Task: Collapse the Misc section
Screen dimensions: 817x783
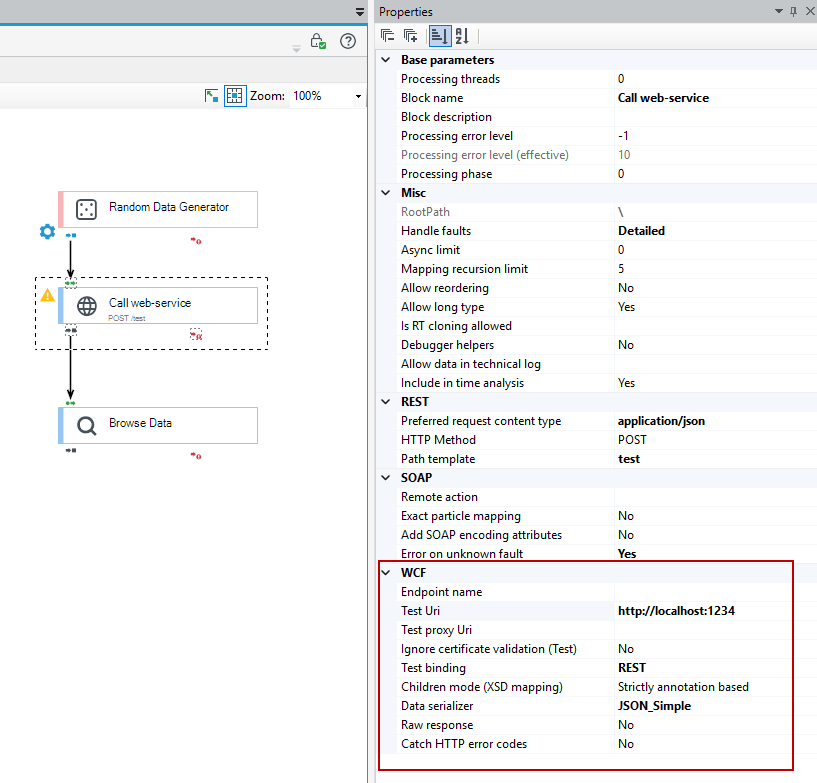Action: 386,193
